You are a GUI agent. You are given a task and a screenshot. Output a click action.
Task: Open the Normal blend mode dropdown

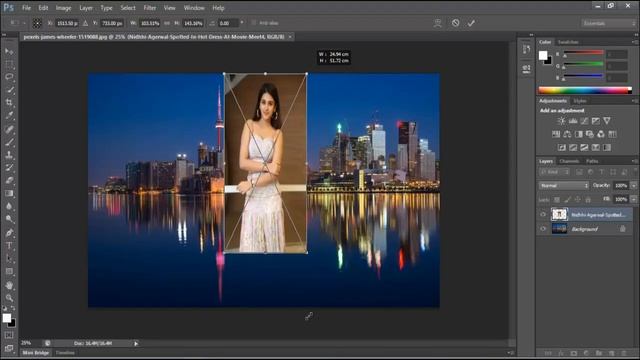(x=564, y=186)
